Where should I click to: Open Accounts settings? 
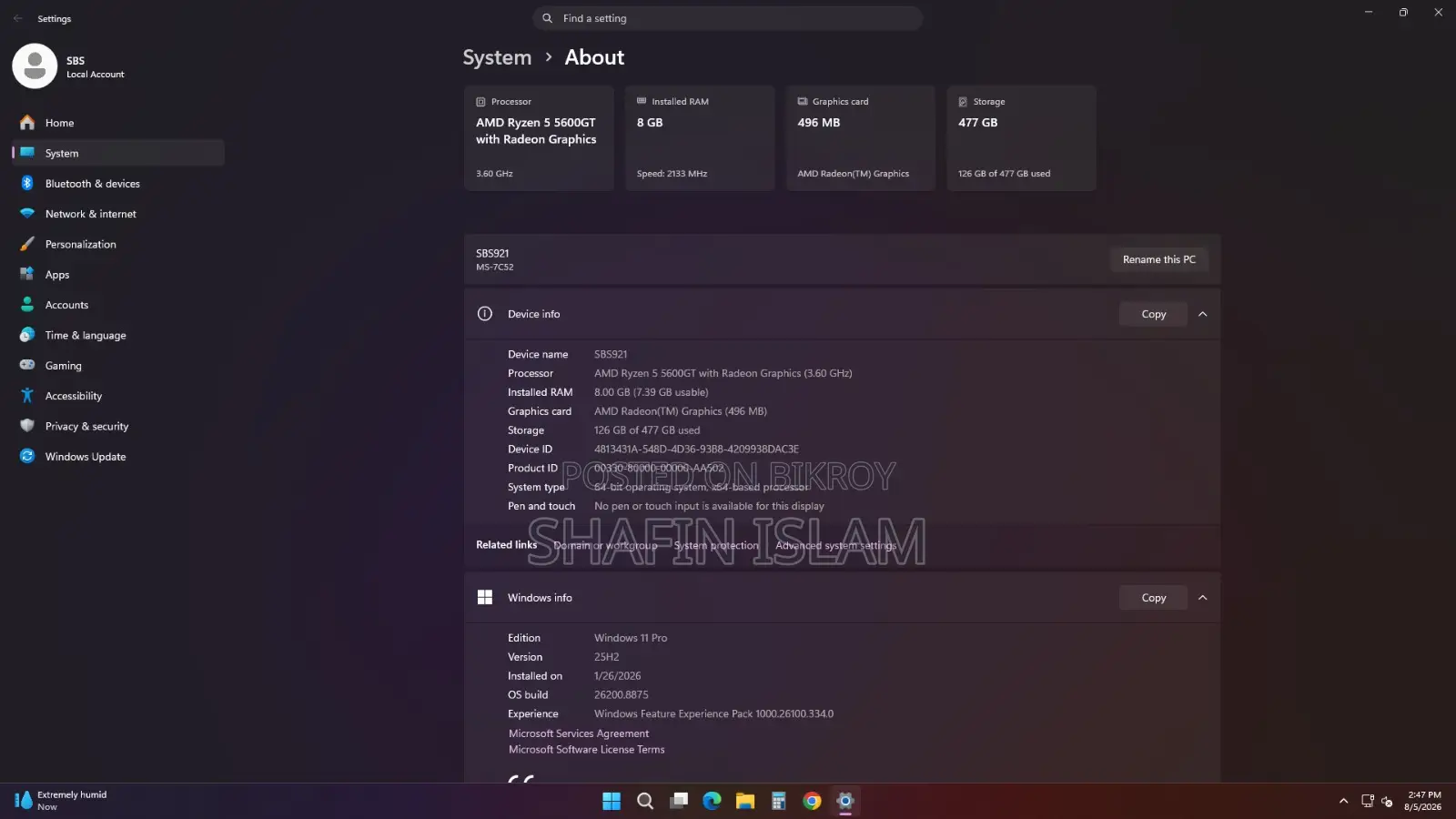[x=118, y=305]
